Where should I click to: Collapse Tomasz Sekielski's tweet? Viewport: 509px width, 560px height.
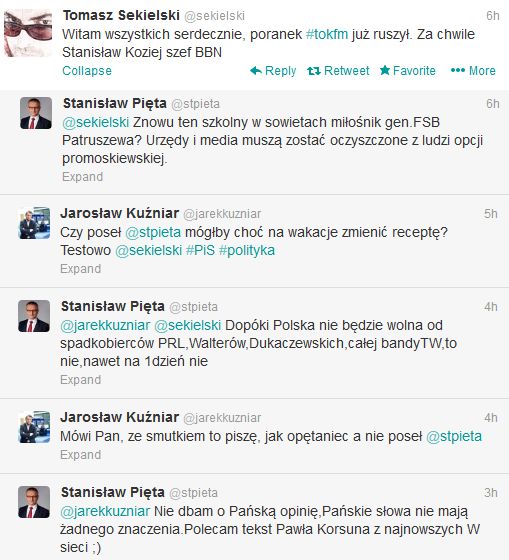(x=87, y=71)
